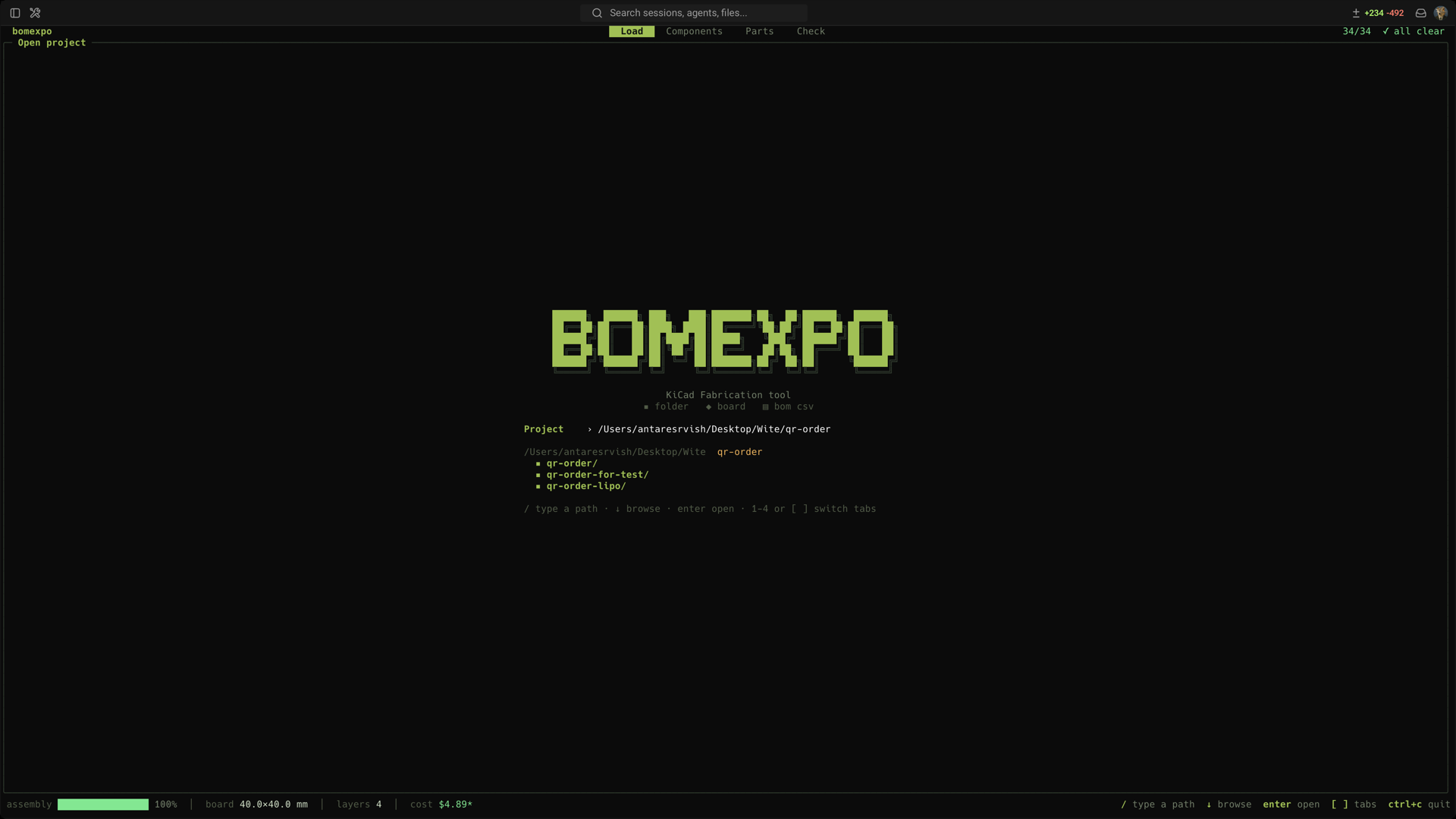Image resolution: width=1456 pixels, height=819 pixels.
Task: Click the Open project panel title
Action: 52,42
